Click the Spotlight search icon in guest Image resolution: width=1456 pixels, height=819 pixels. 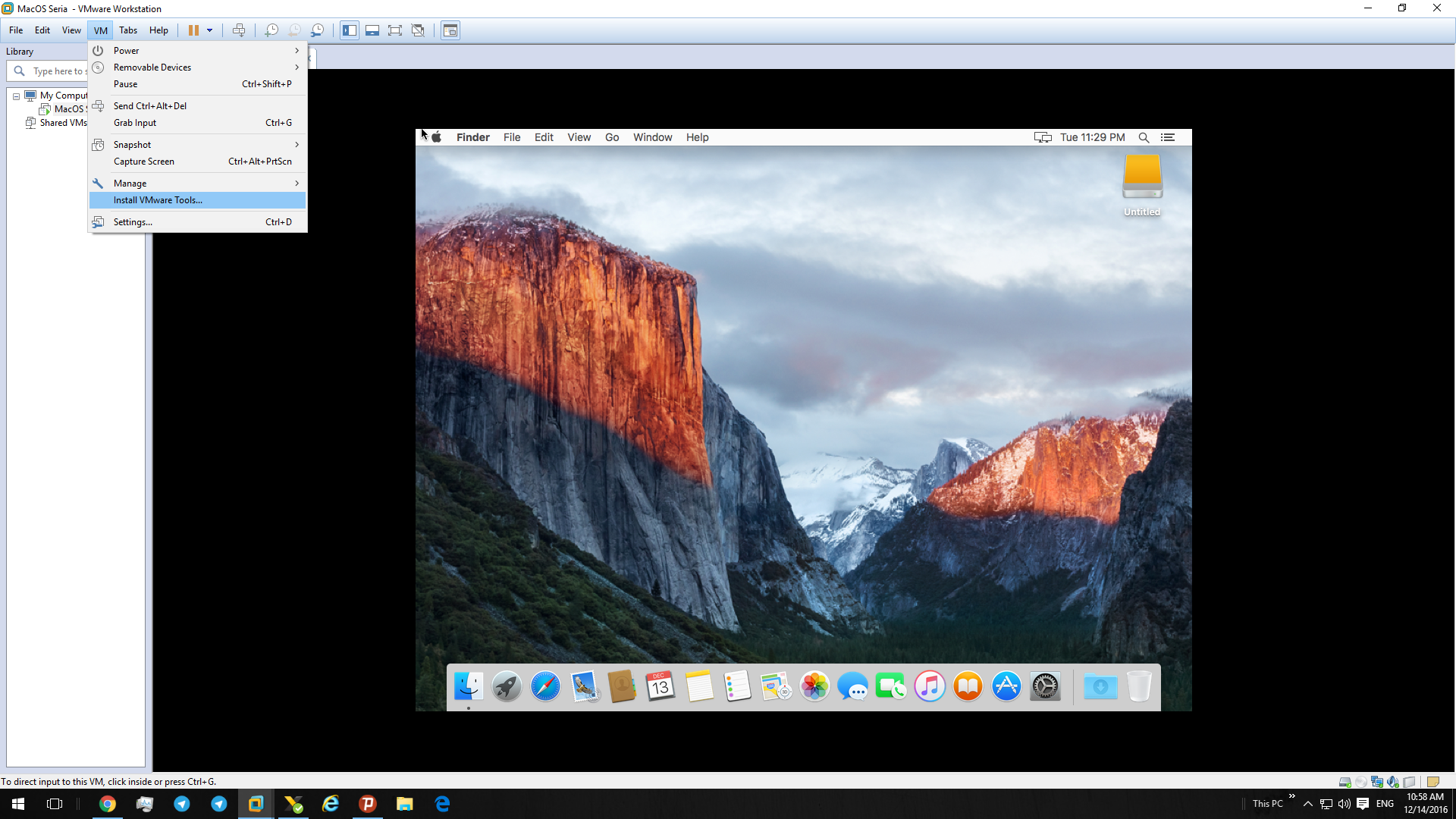pos(1144,137)
